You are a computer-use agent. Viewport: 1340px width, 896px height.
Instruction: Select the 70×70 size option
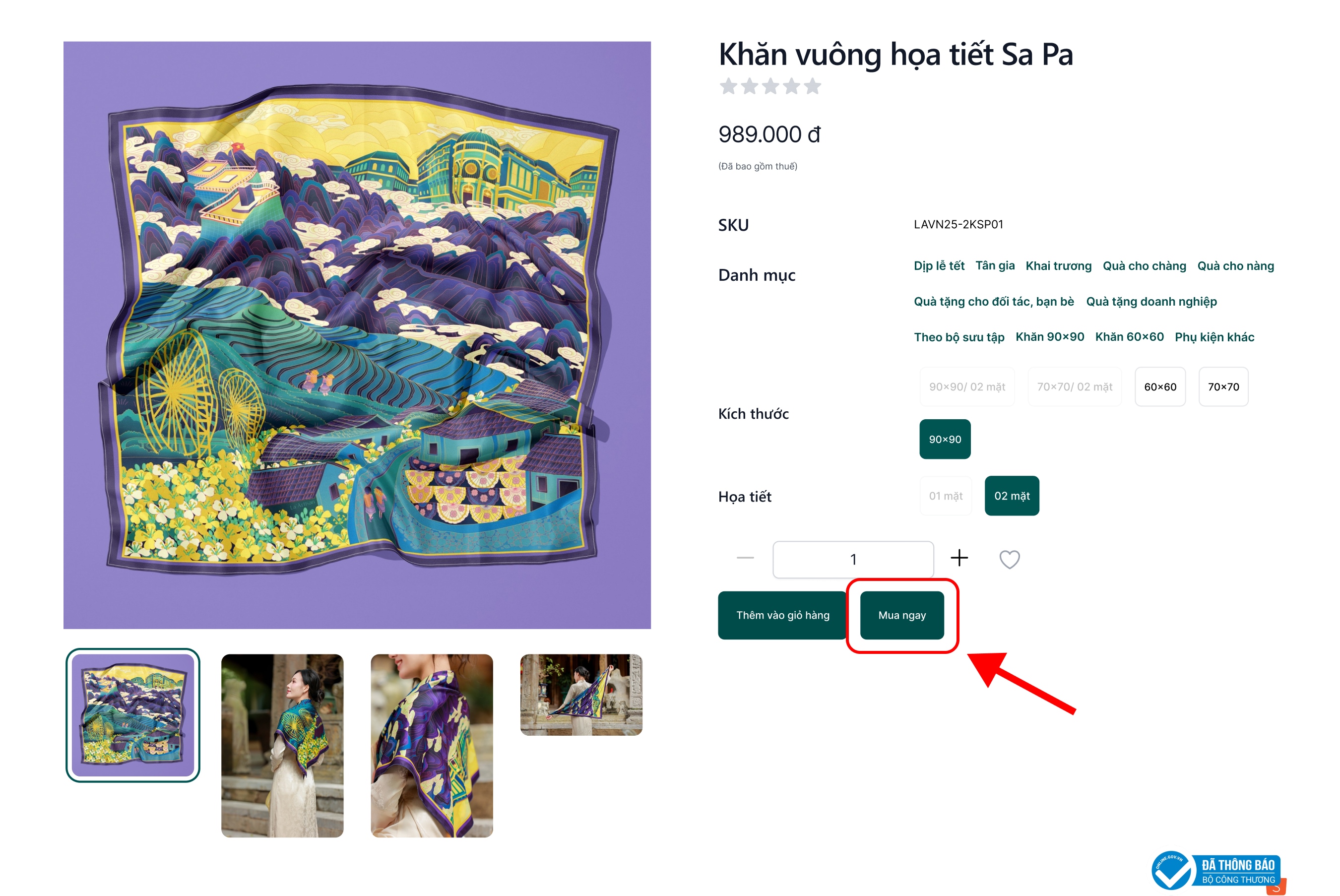[x=1223, y=387]
